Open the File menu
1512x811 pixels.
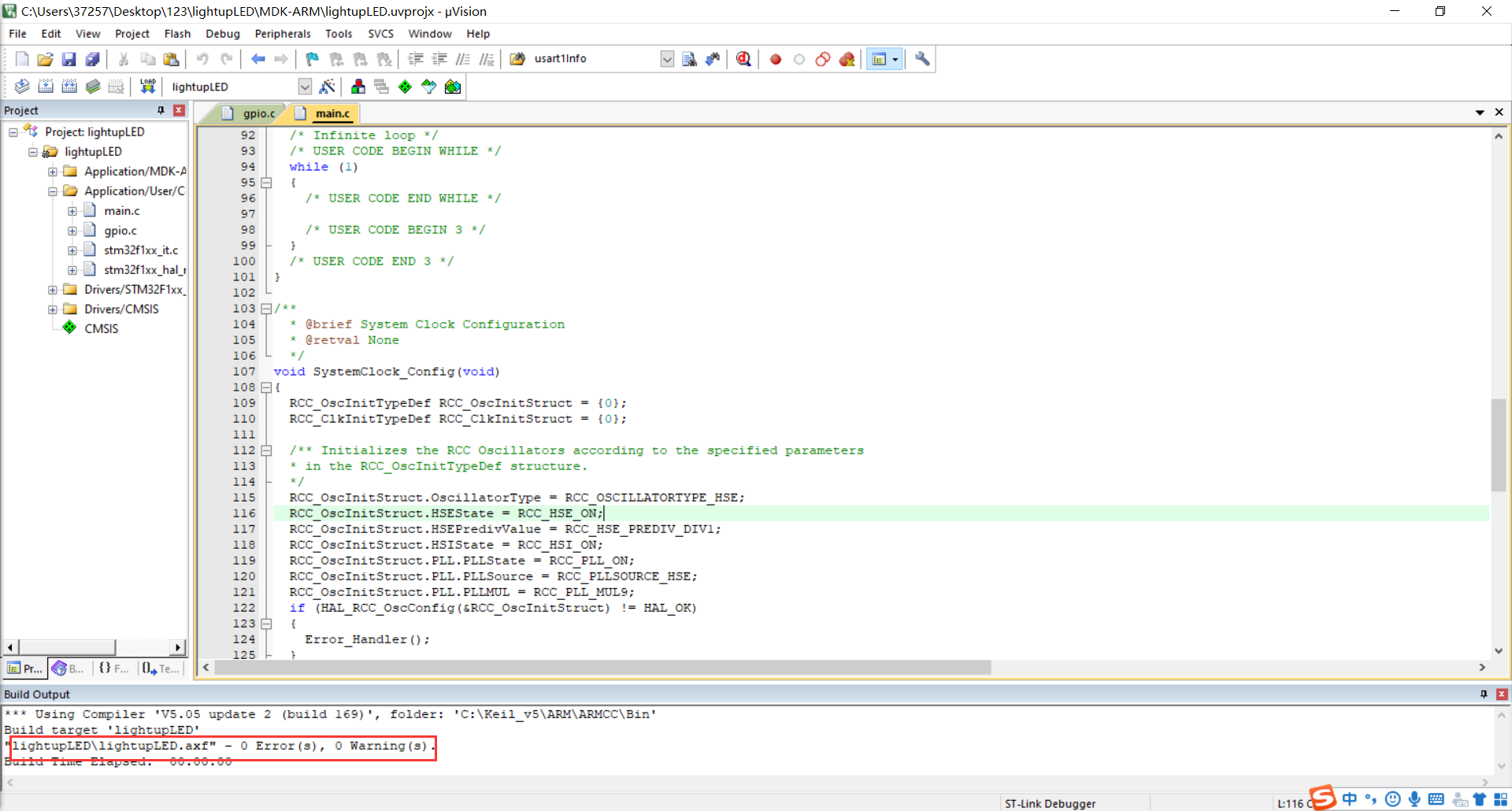pyautogui.click(x=17, y=34)
